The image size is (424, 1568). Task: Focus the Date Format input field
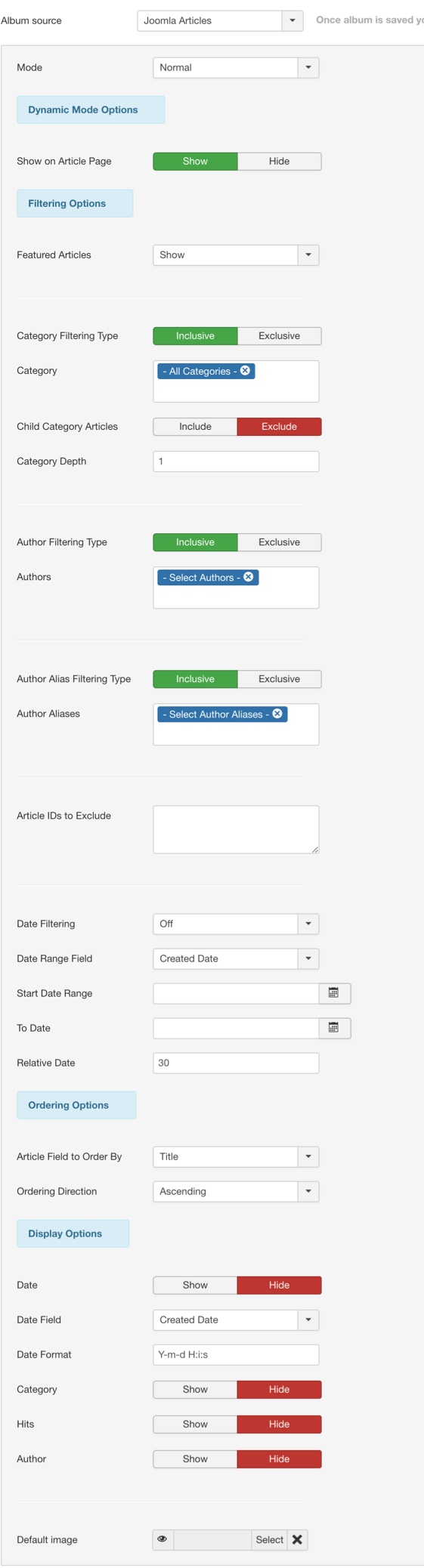tap(236, 1354)
